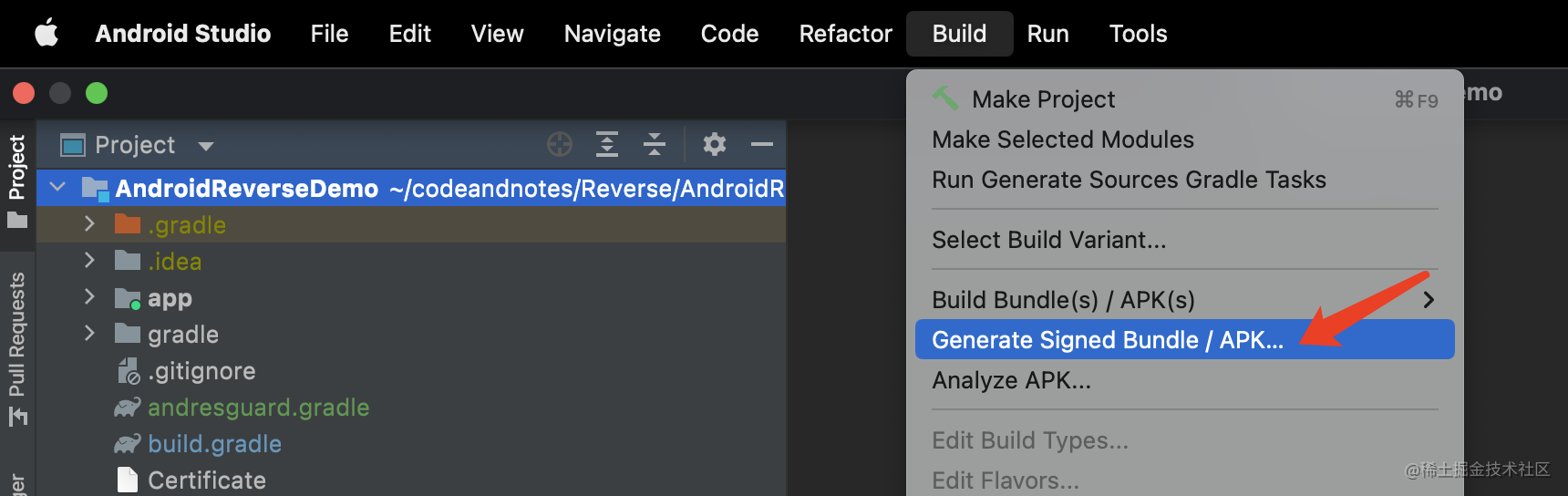Screen dimensions: 1568x496
Task: Select Run Generate Sources Gradle Tasks
Action: pyautogui.click(x=1184, y=180)
